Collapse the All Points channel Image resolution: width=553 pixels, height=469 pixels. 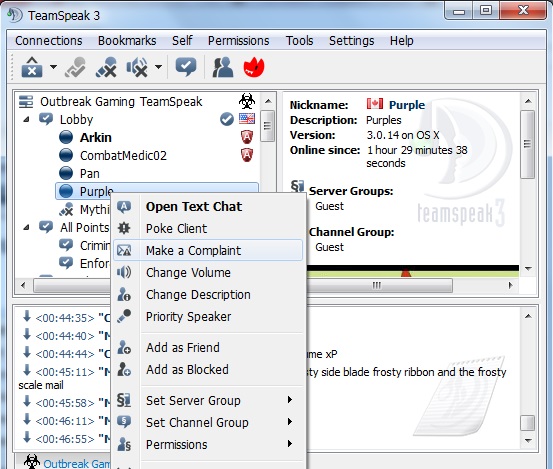click(x=26, y=227)
